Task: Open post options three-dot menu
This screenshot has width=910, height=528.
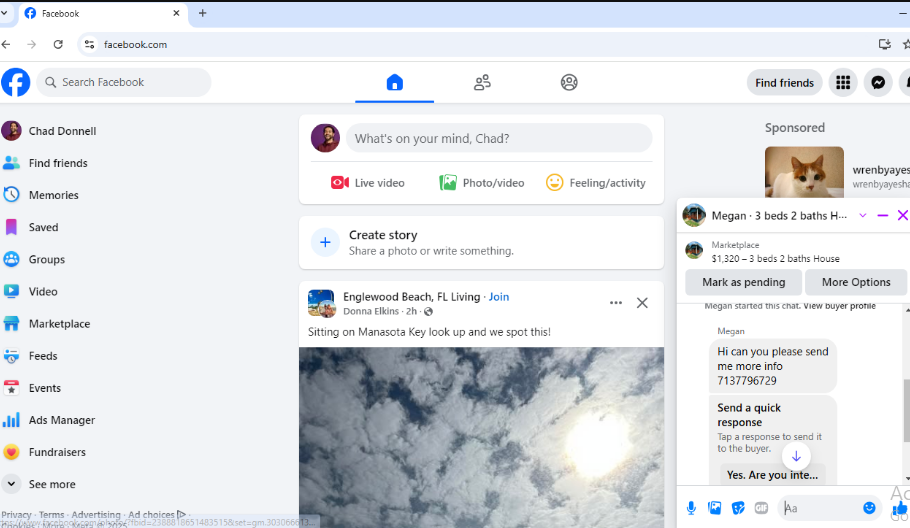Action: coord(616,303)
